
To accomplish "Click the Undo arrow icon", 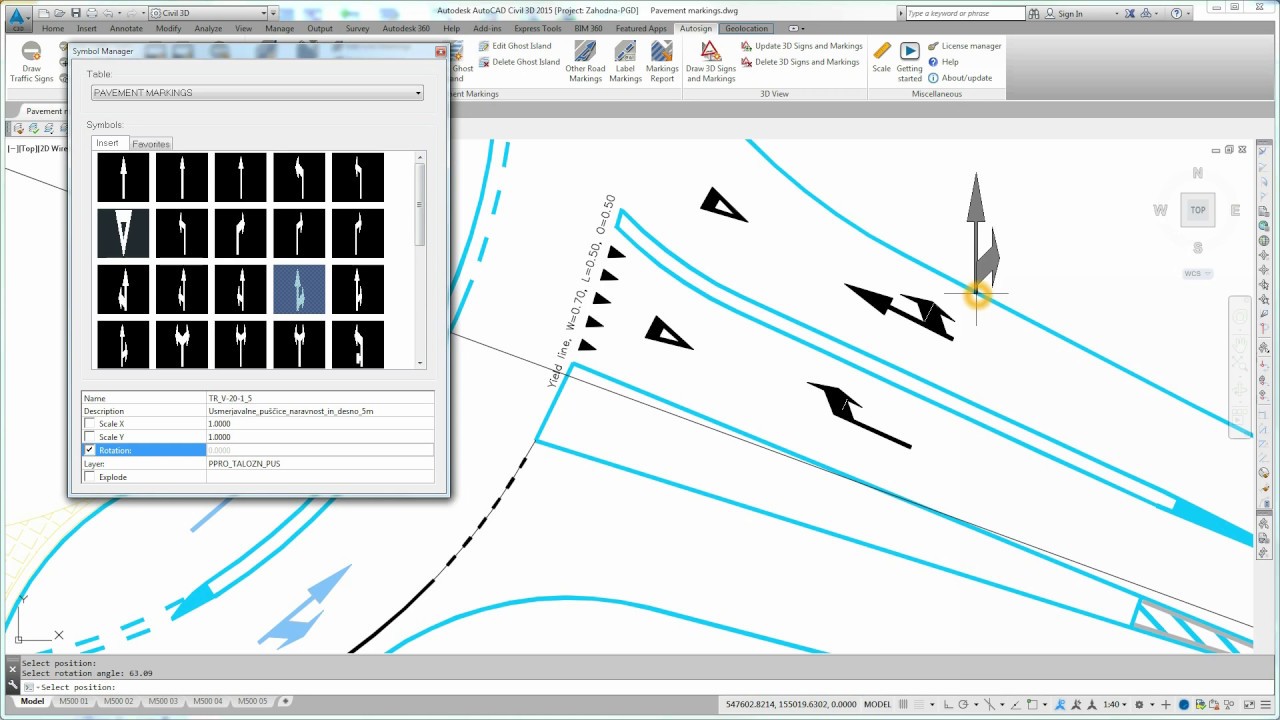I will [108, 13].
